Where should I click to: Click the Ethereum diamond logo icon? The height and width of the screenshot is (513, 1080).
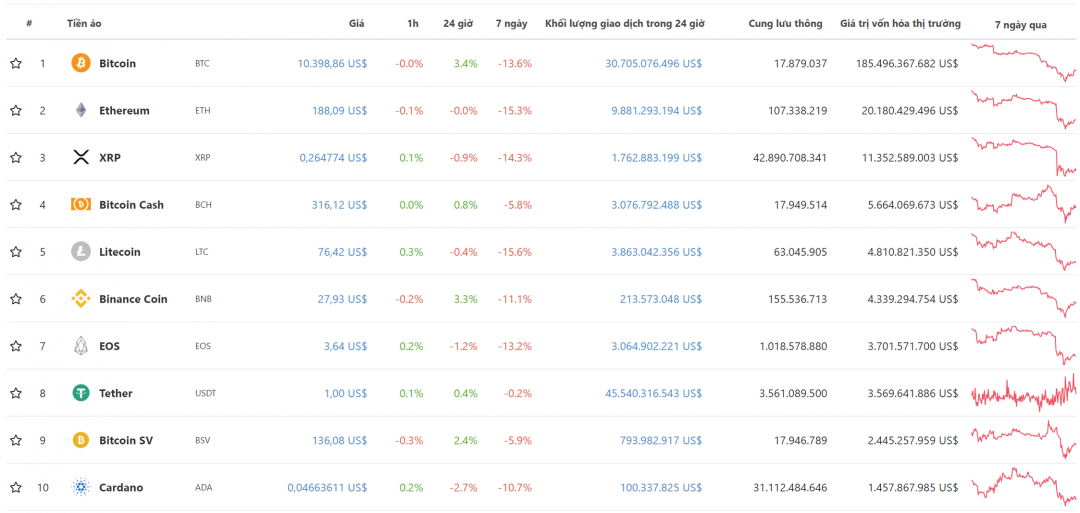pos(81,110)
